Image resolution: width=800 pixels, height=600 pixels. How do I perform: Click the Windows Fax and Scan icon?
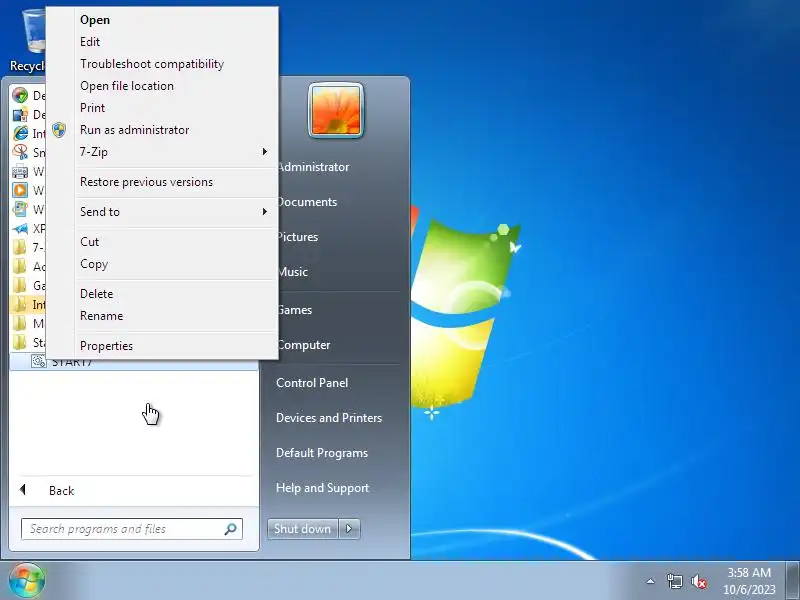(20, 171)
